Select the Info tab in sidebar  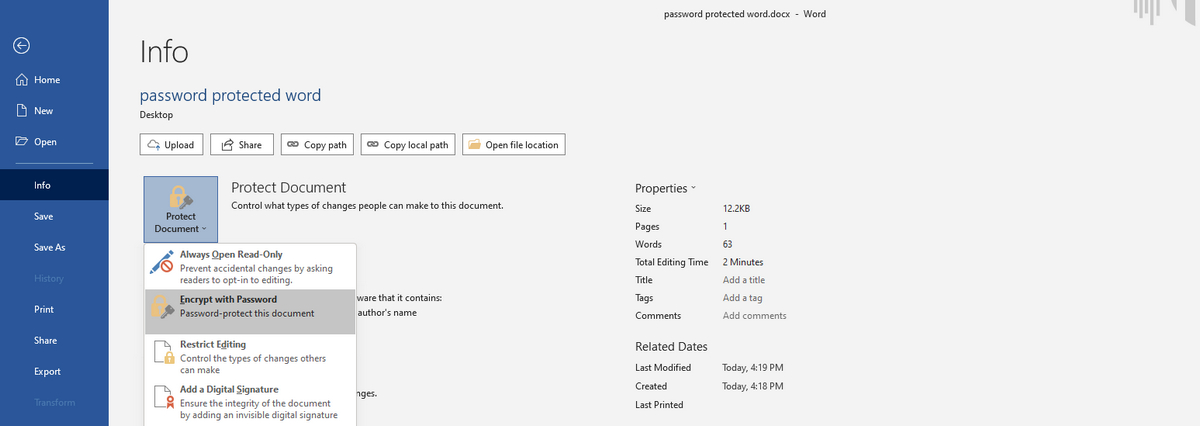click(x=54, y=185)
